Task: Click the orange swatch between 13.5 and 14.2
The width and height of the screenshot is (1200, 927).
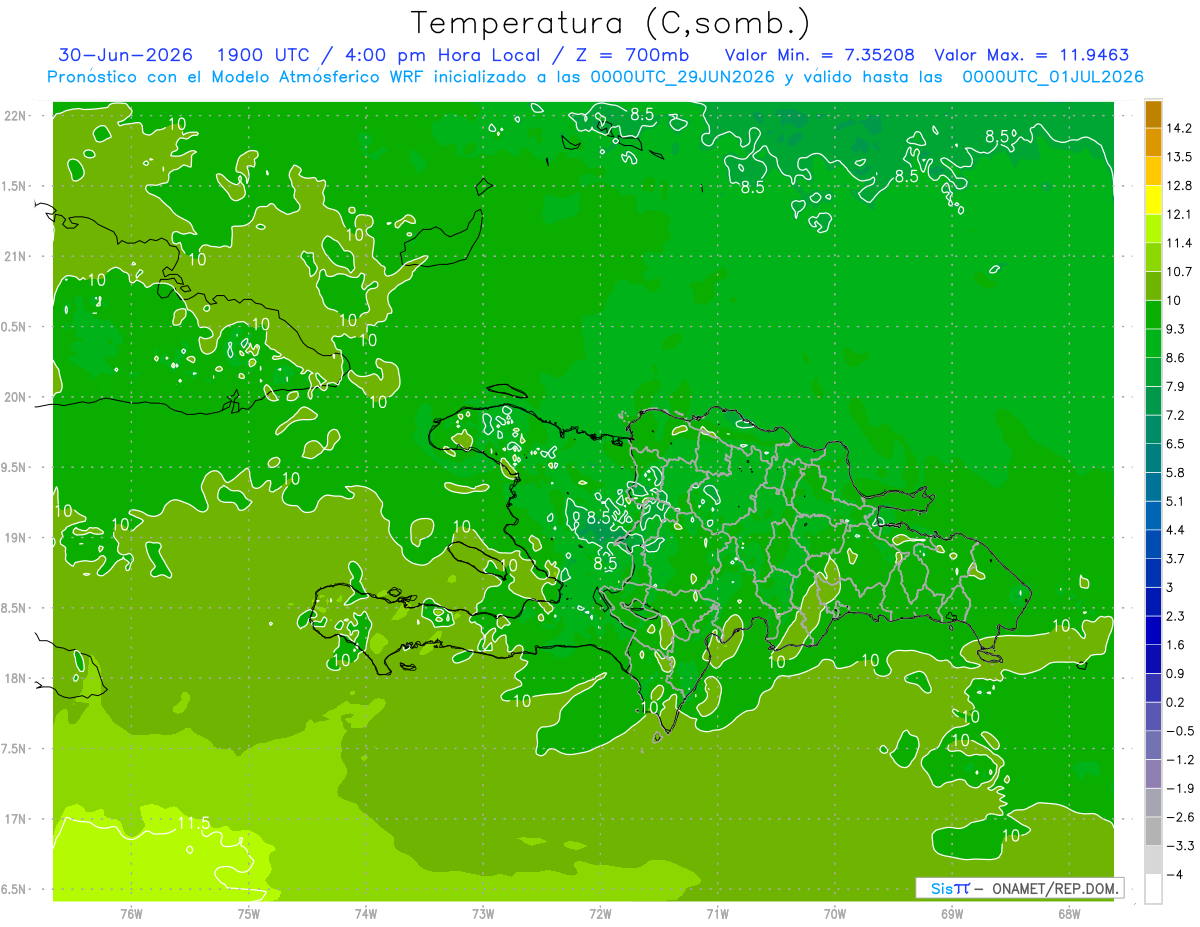Action: pos(1153,143)
